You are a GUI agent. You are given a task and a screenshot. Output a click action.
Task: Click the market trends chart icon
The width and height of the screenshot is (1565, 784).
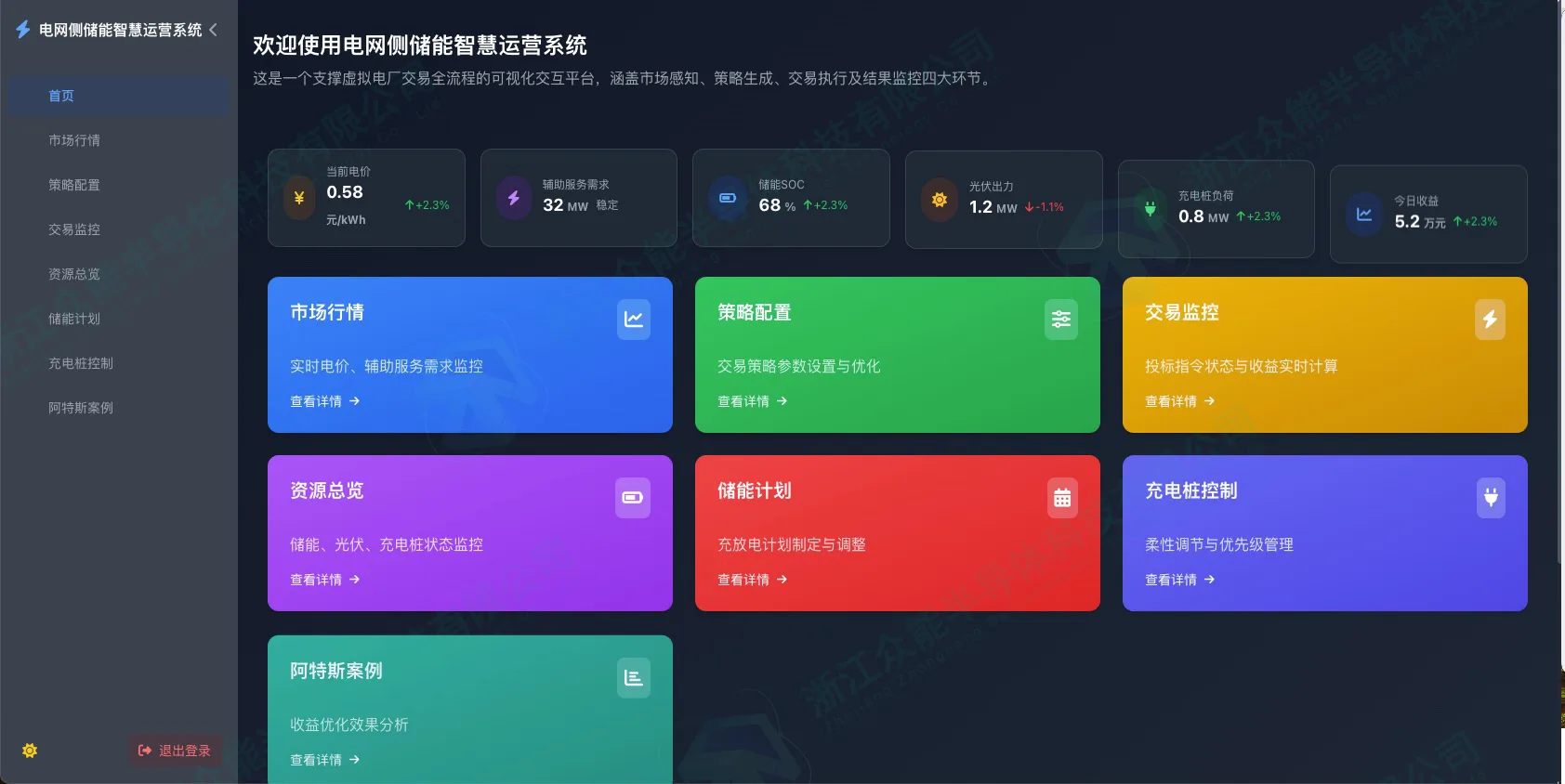click(x=634, y=320)
